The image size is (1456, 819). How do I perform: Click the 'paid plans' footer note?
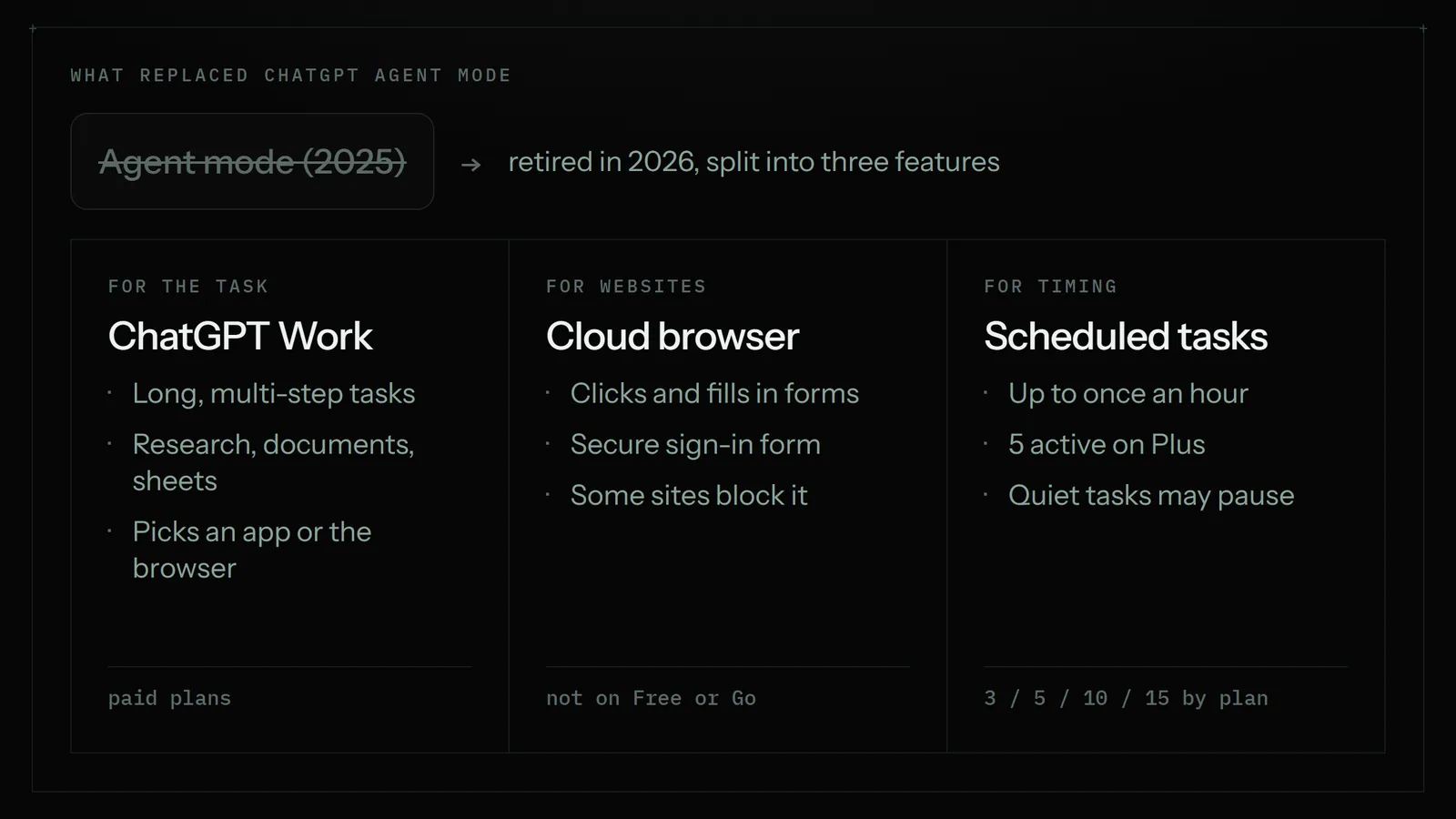point(169,698)
